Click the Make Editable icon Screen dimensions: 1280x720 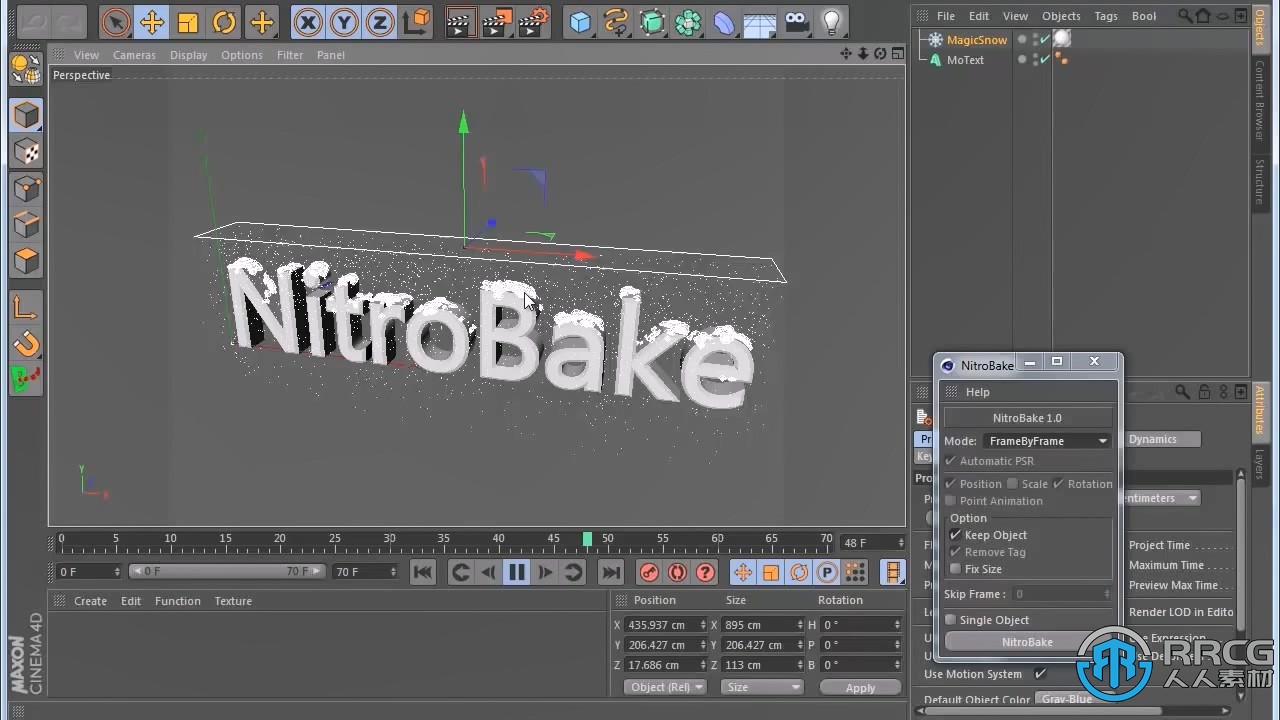coord(26,69)
